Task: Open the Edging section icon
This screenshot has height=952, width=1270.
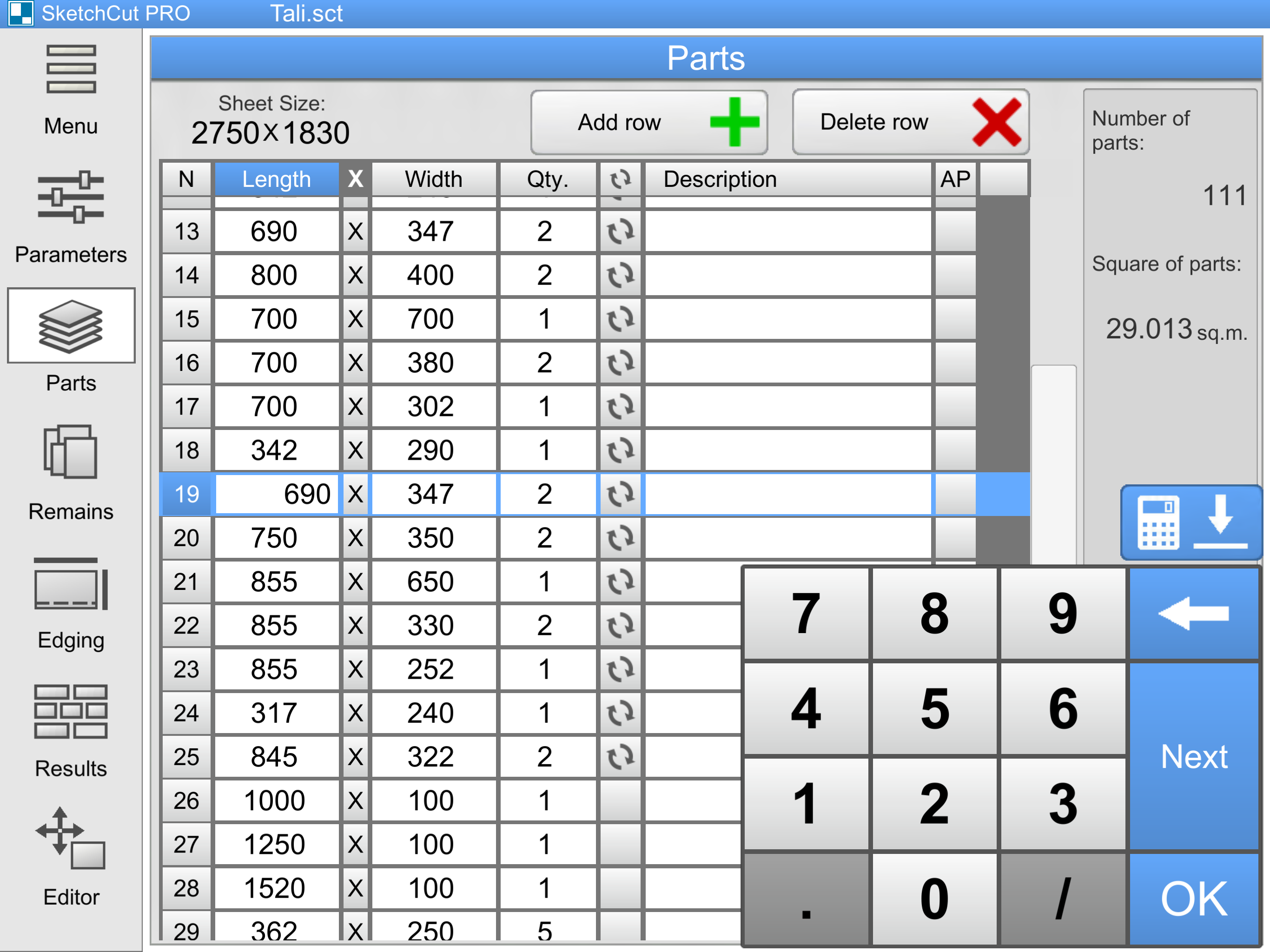Action: pyautogui.click(x=71, y=583)
